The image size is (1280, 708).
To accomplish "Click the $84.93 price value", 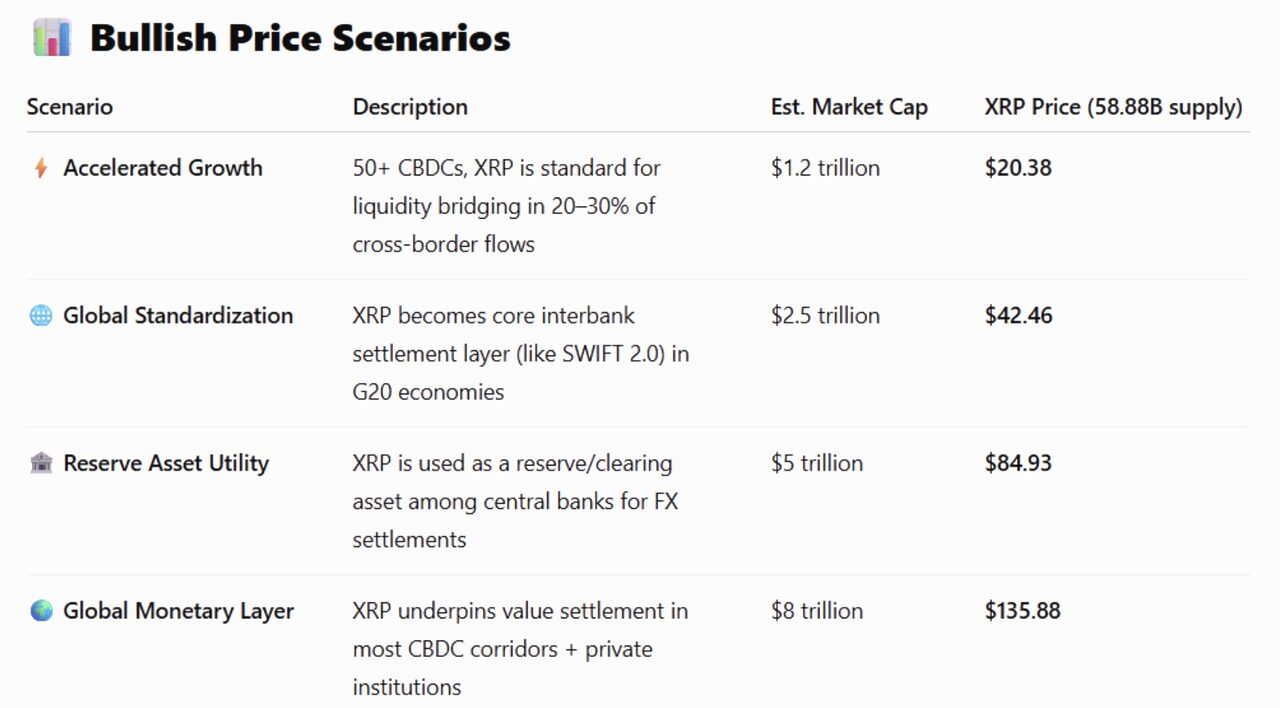I will [x=1018, y=463].
